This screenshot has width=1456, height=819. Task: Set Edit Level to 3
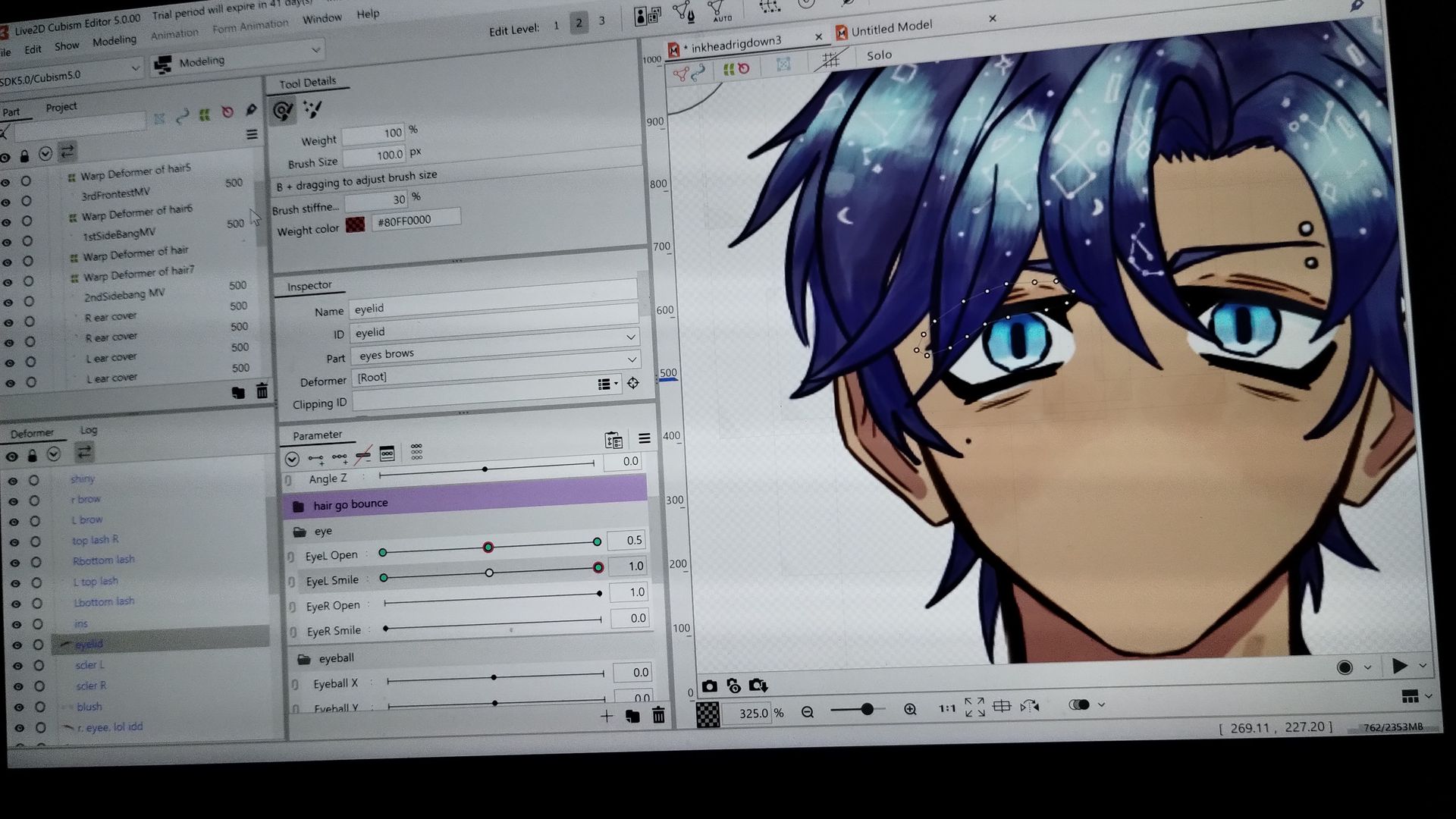click(x=602, y=22)
